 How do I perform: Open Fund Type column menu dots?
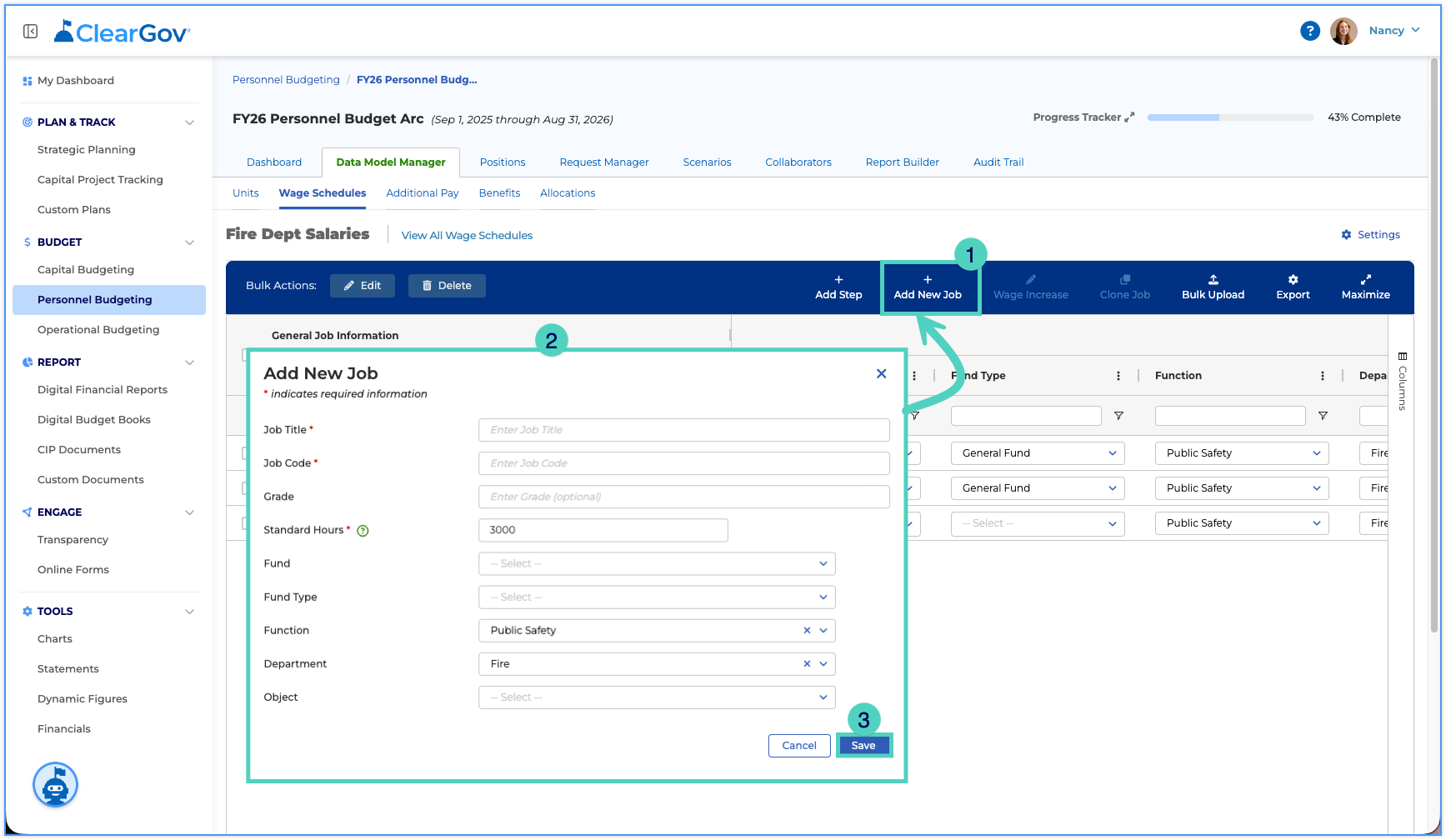click(1118, 376)
